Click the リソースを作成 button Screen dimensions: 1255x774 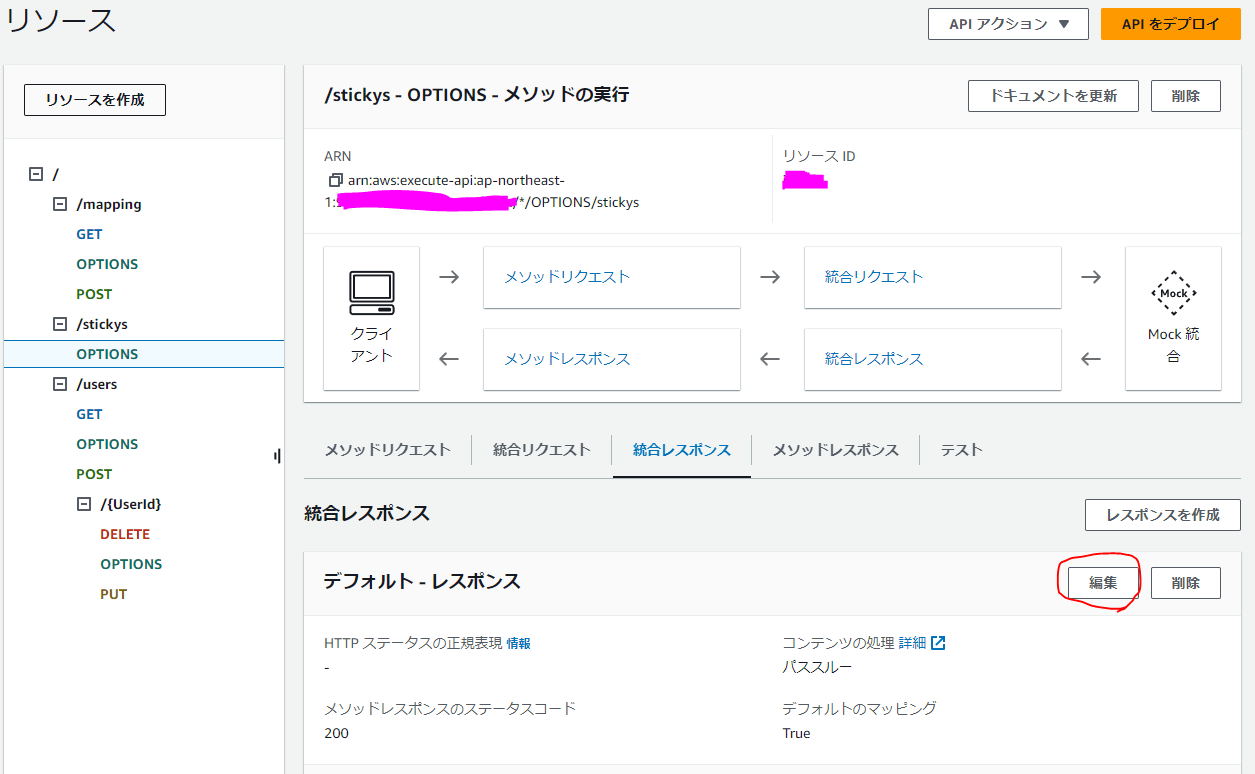(x=94, y=99)
